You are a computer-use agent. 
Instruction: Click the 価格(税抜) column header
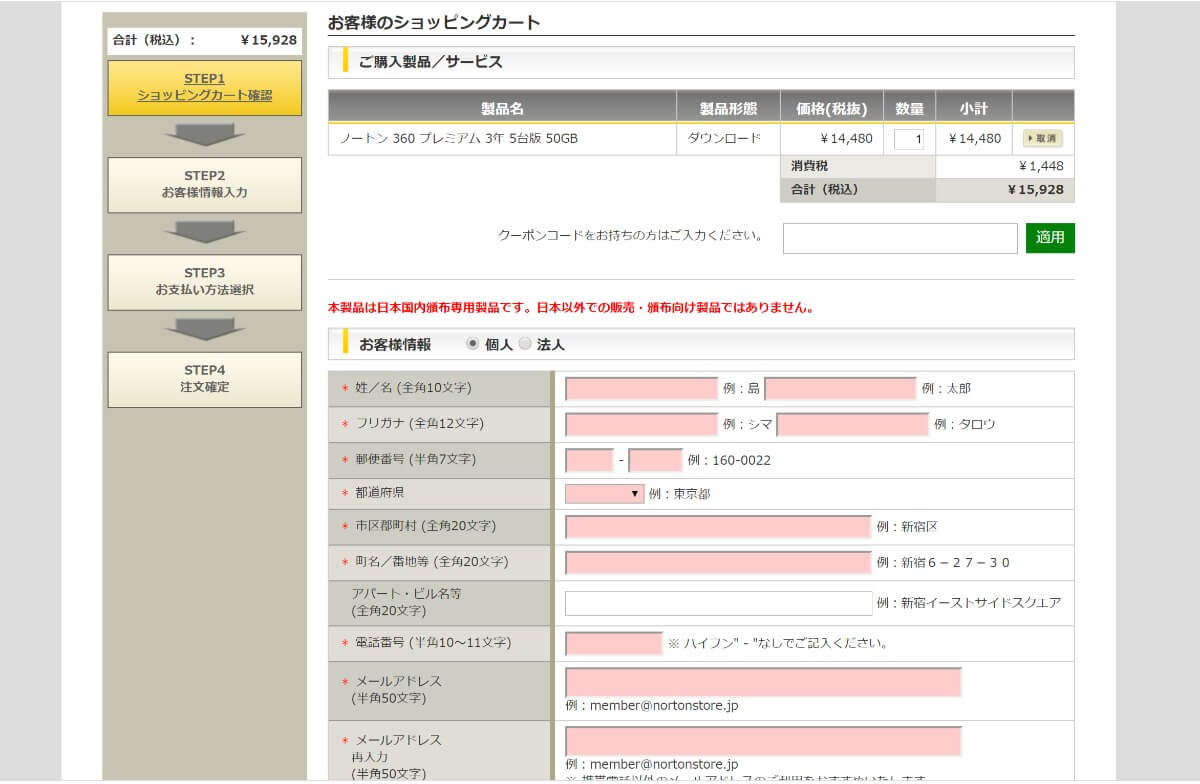tap(832, 107)
